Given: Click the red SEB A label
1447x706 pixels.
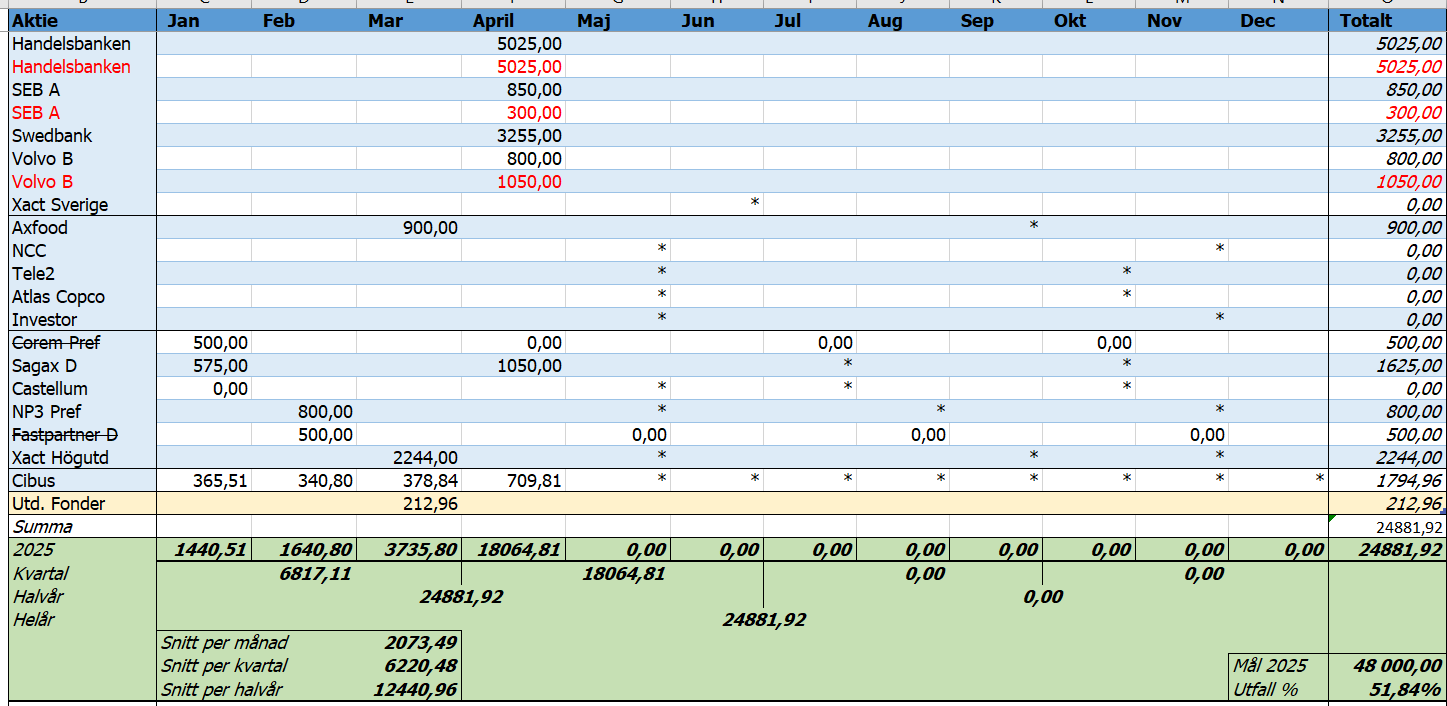Looking at the screenshot, I should [x=36, y=113].
